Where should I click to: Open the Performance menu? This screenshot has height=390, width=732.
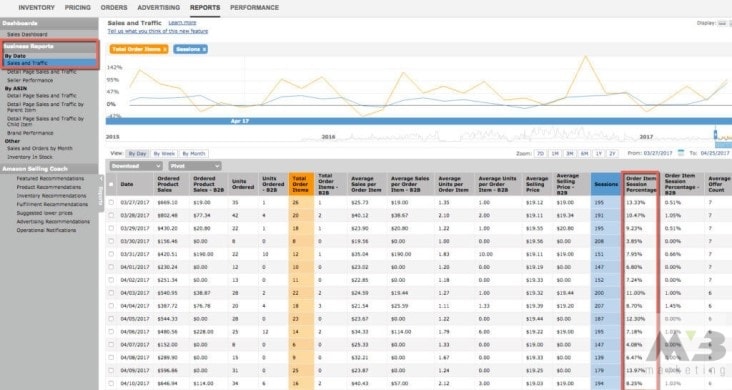254,7
